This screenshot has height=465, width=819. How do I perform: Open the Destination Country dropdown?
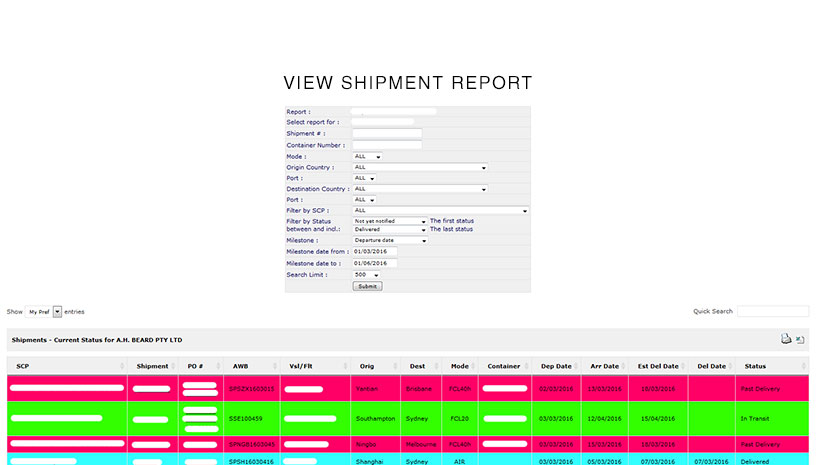pos(419,189)
